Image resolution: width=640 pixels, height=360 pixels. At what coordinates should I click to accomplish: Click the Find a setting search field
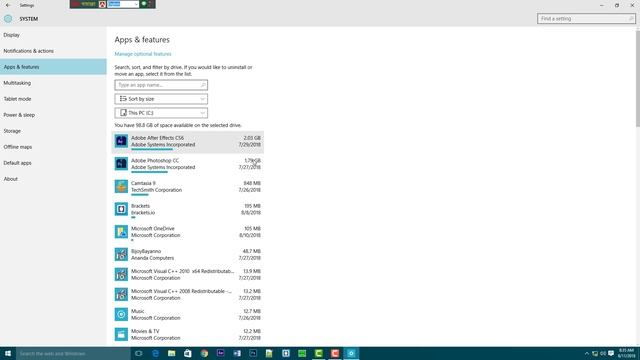pos(586,18)
